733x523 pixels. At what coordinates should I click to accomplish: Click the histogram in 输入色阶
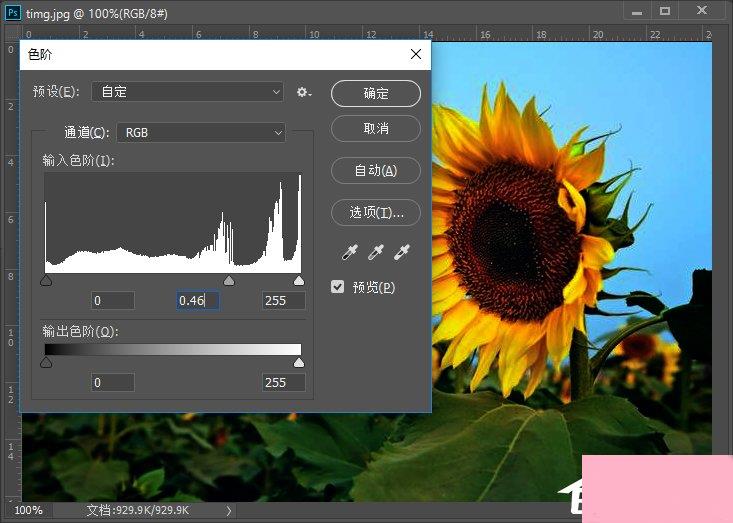point(173,223)
